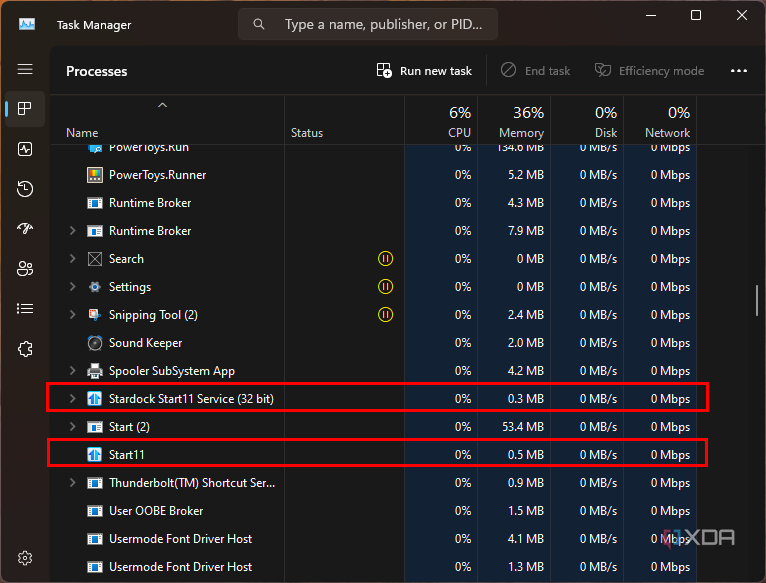Image resolution: width=766 pixels, height=583 pixels.
Task: Click the Task Manager app icon
Action: coord(27,24)
